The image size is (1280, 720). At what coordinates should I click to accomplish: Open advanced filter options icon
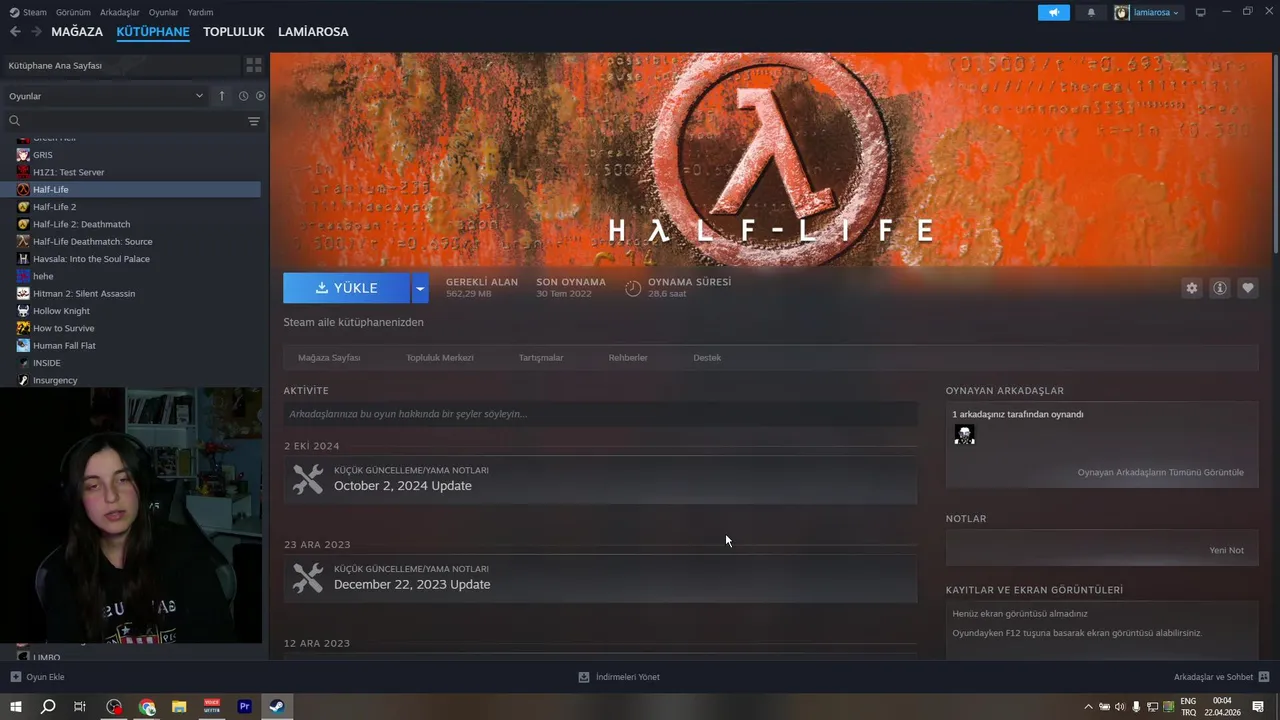coord(254,121)
